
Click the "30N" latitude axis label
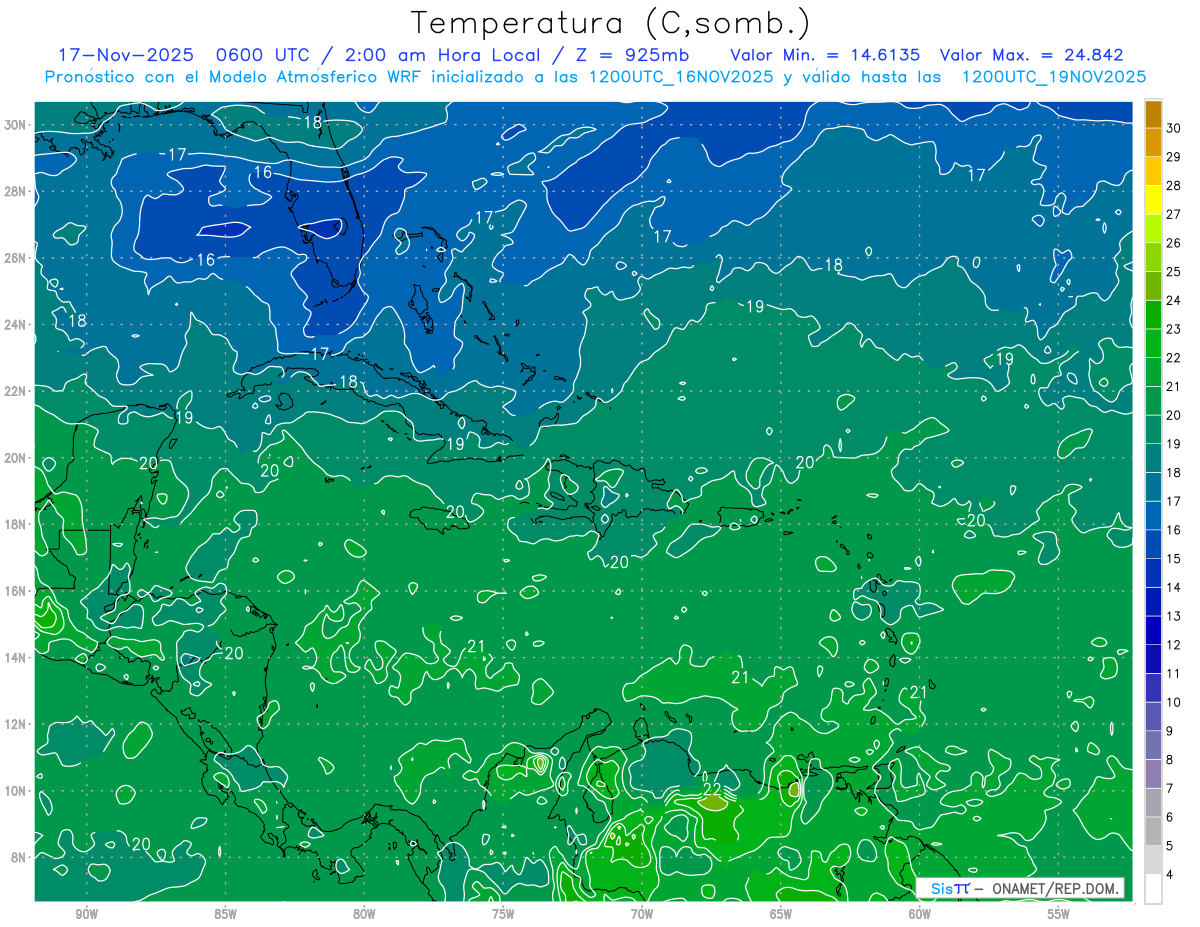[14, 124]
